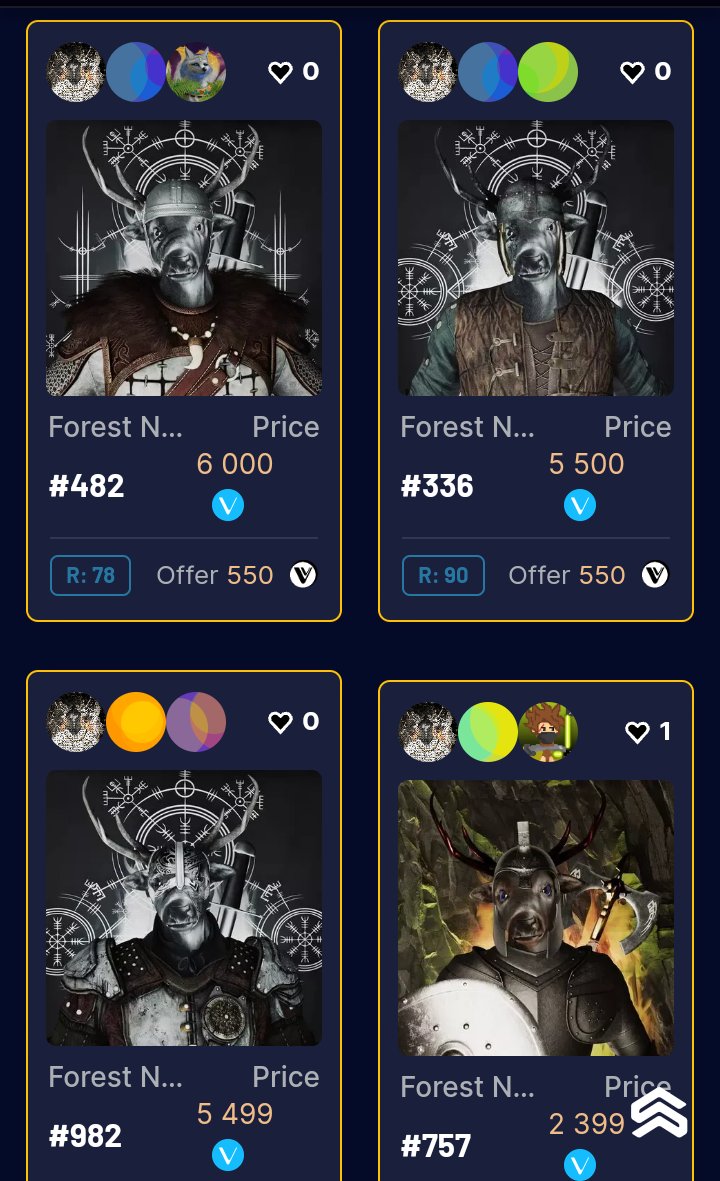
Task: Open the green gradient avatar on the #336 card
Action: [x=548, y=72]
